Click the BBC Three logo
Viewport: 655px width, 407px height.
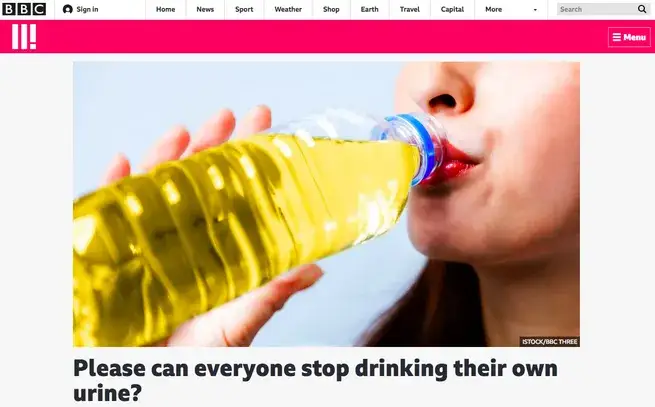[24, 37]
